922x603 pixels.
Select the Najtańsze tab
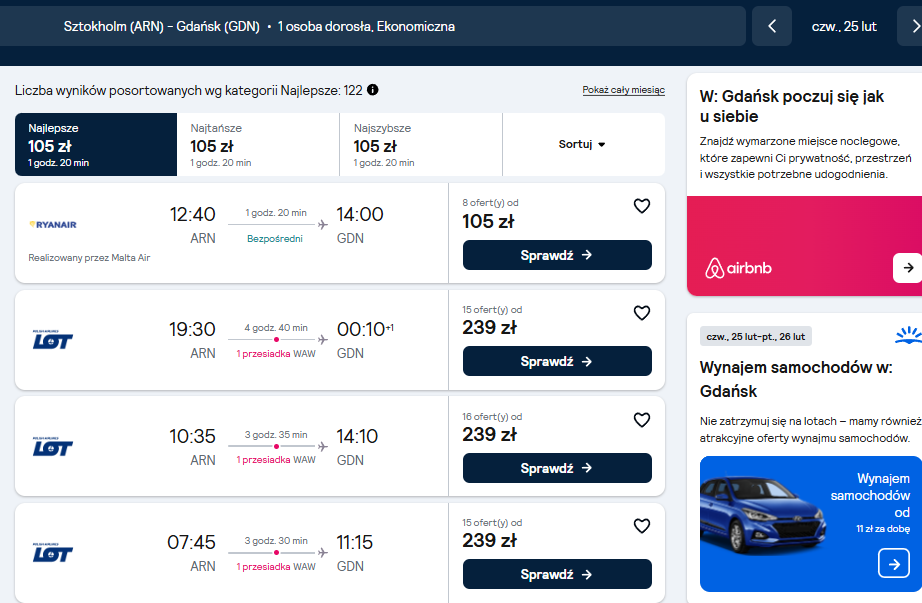click(x=258, y=144)
